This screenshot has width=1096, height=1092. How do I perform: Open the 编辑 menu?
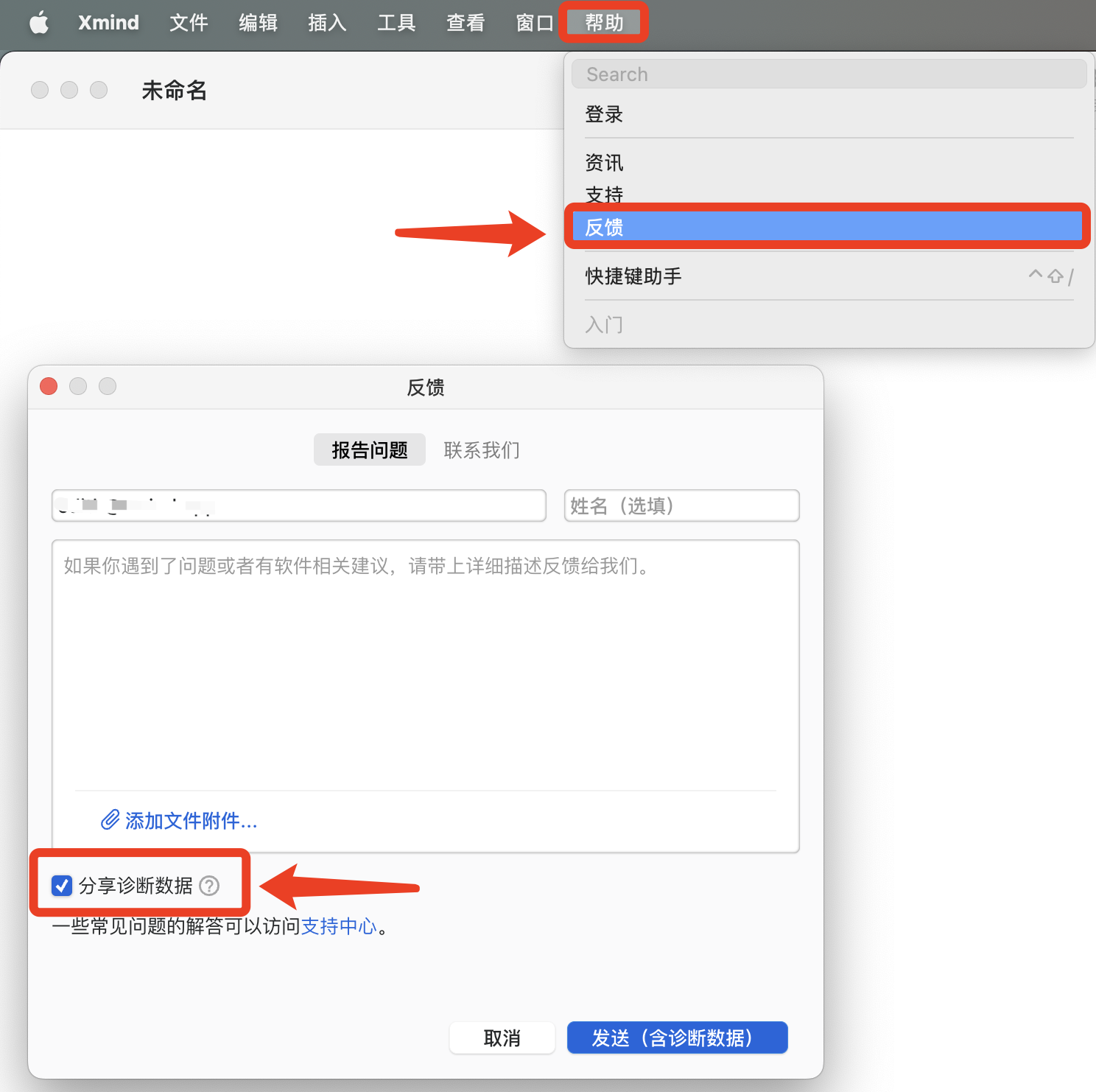pyautogui.click(x=258, y=23)
